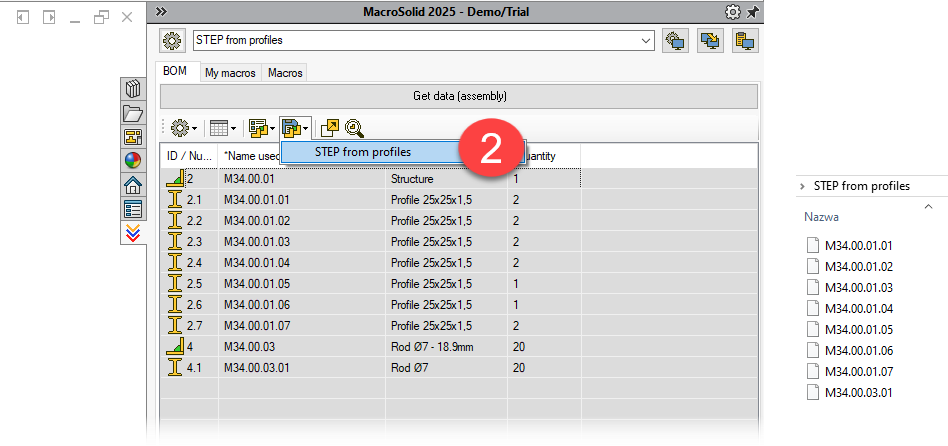
Task: Select file M34.00.01.01 in explorer
Action: click(850, 245)
